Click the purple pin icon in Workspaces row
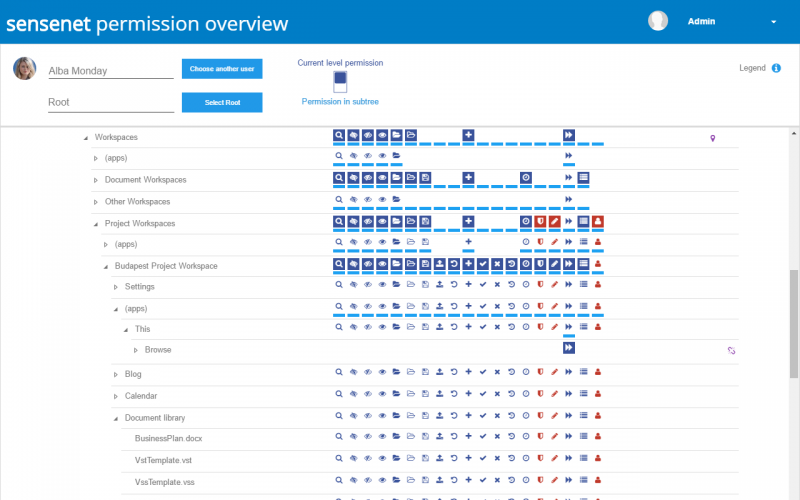 [x=713, y=138]
